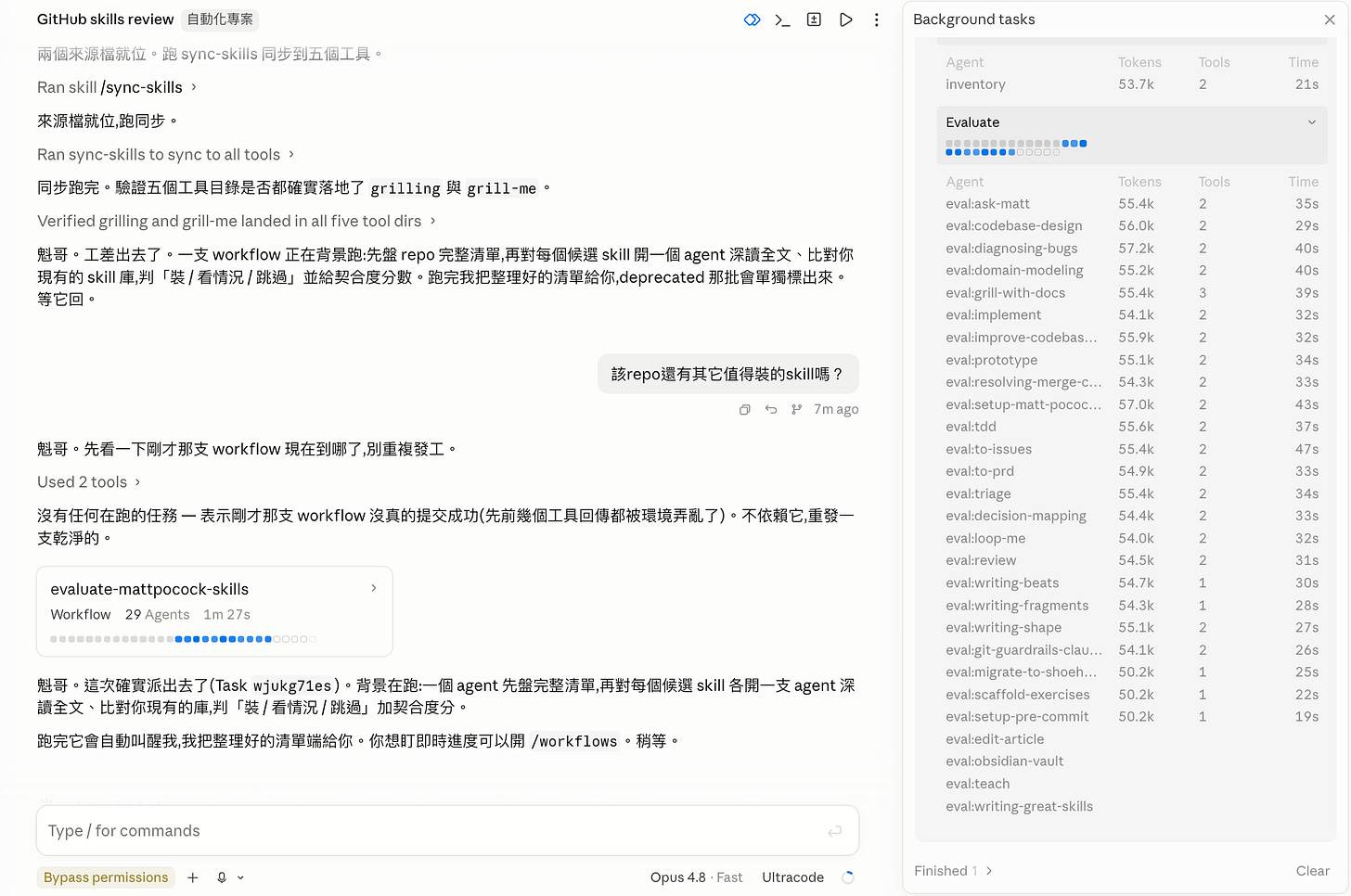Click the send enter icon in input box

point(835,831)
